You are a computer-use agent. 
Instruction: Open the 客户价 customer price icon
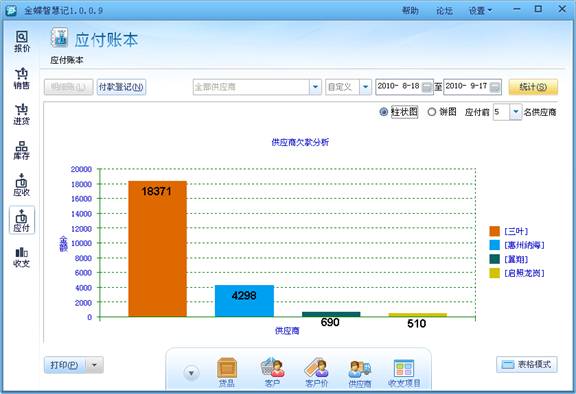pyautogui.click(x=316, y=372)
